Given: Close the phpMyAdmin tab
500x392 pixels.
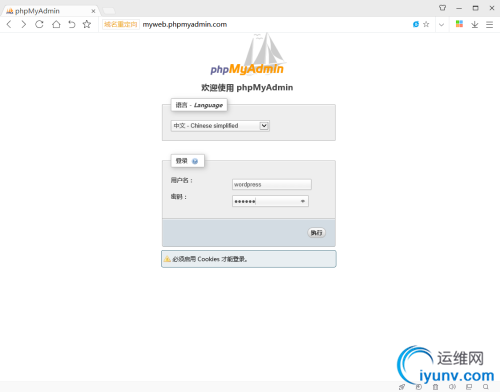Looking at the screenshot, I should click(x=93, y=11).
